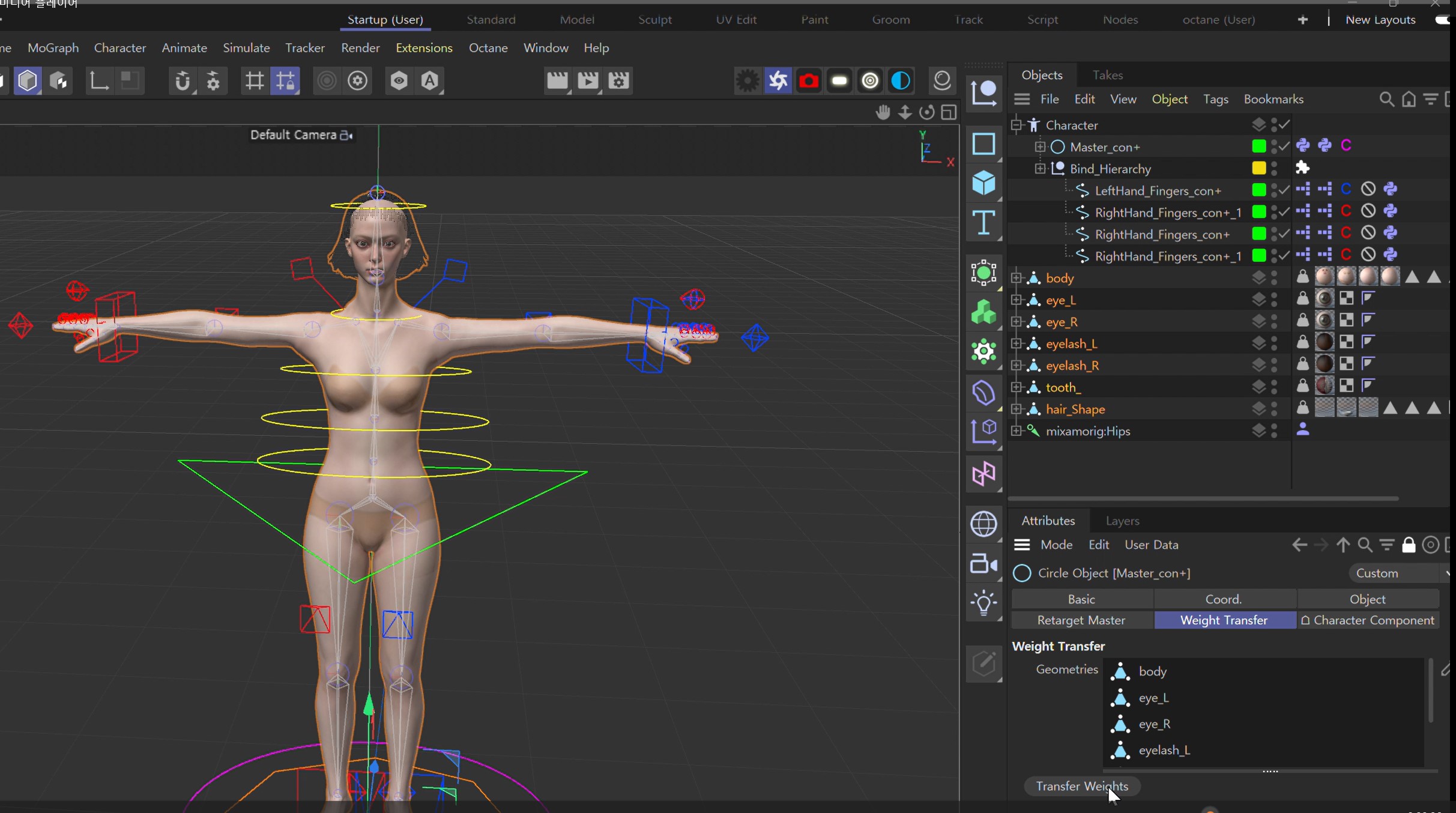Switch to the Takes tab
Viewport: 1456px width, 813px height.
click(1107, 75)
